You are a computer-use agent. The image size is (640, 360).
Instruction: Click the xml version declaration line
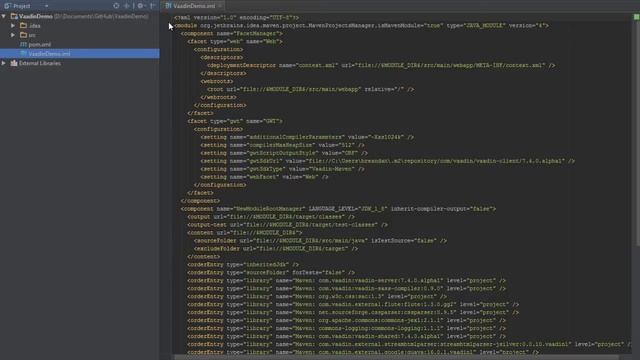tap(236, 18)
